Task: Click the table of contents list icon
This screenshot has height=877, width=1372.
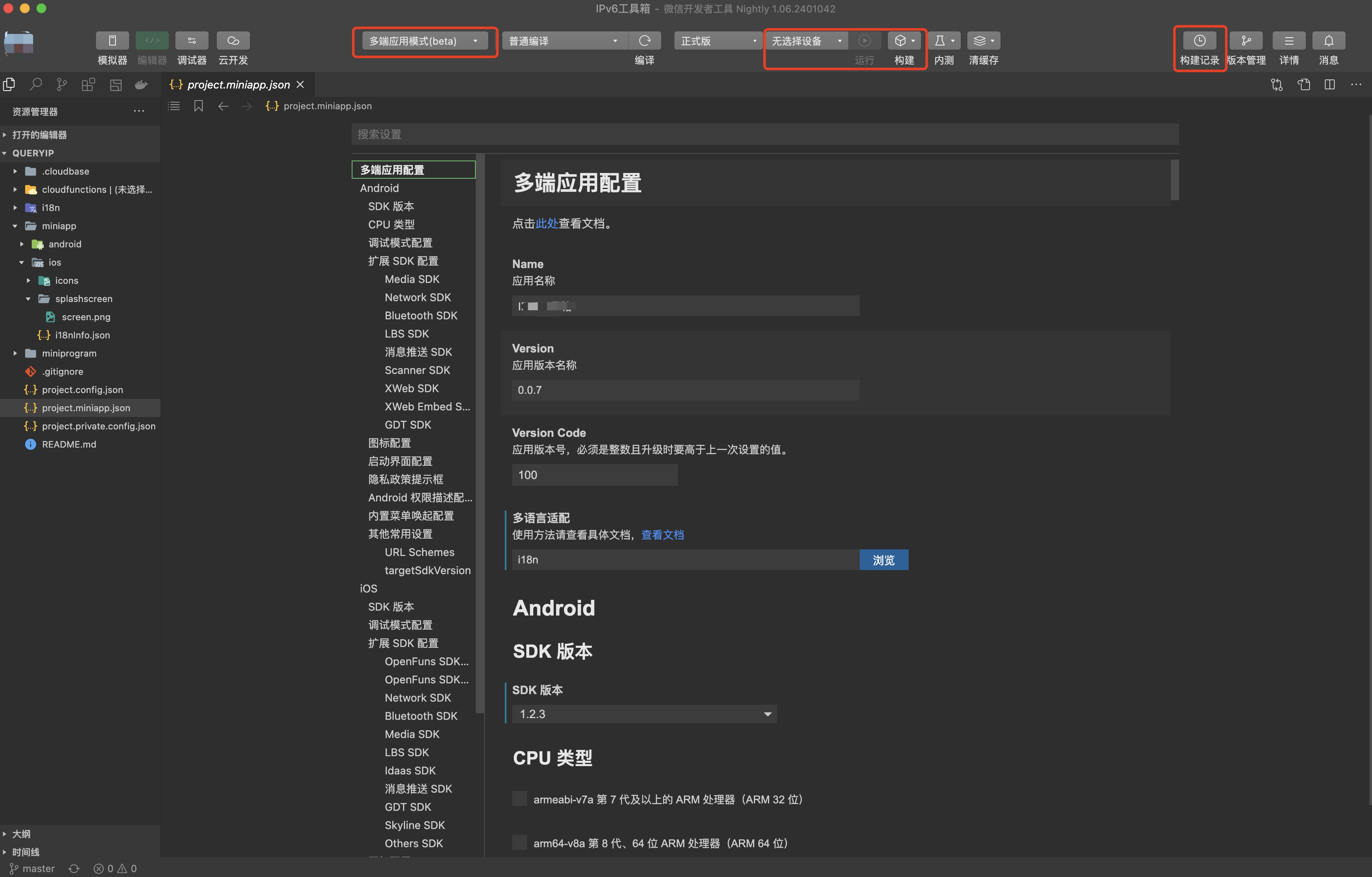Action: [x=174, y=106]
